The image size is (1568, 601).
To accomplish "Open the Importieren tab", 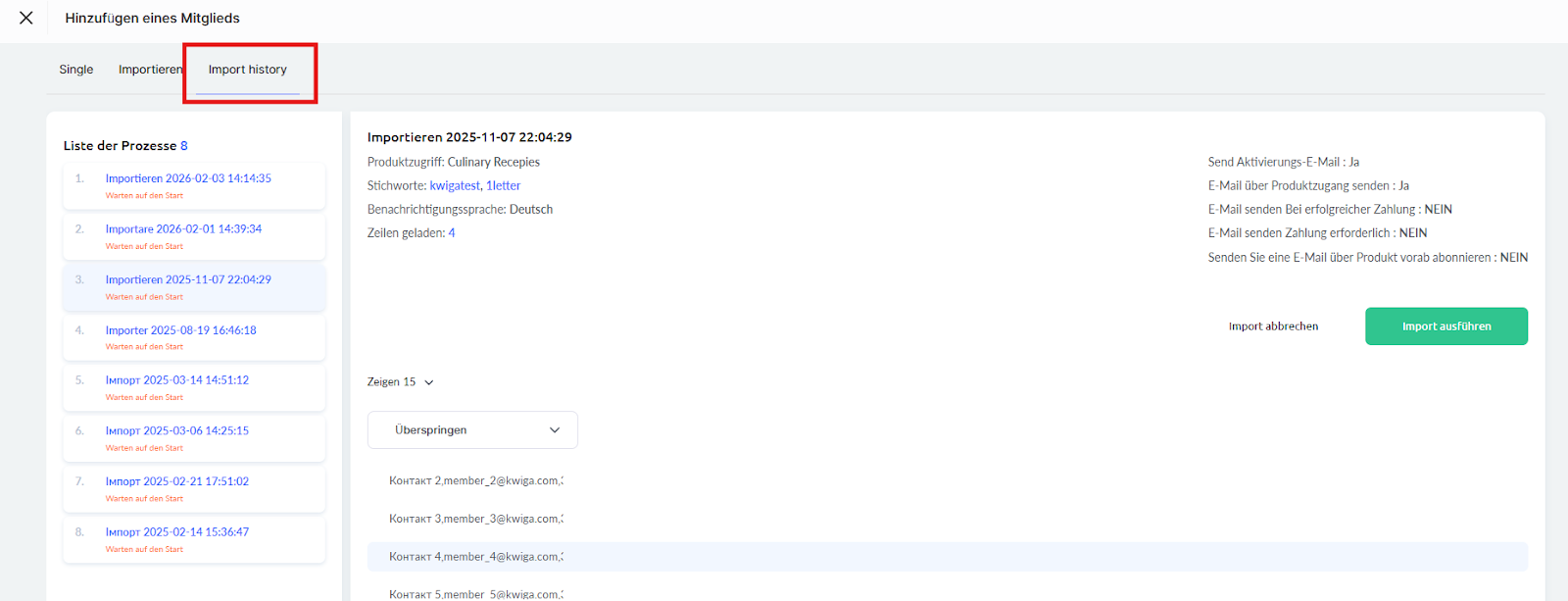I will point(150,70).
